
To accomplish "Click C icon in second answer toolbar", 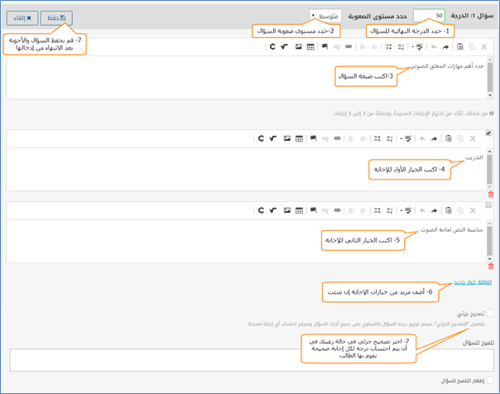I will [x=261, y=210].
